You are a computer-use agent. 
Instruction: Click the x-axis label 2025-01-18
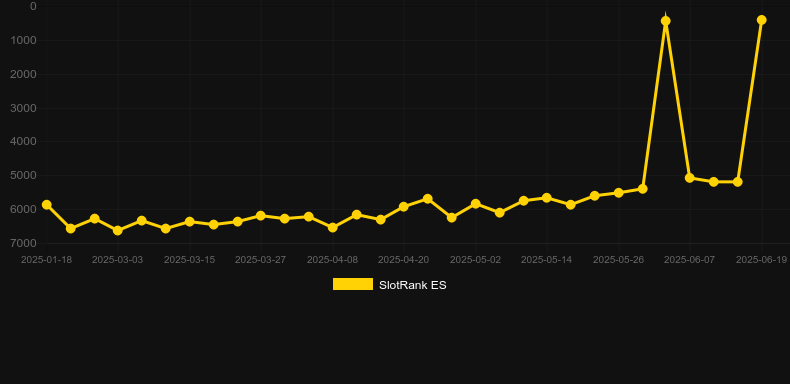[46, 260]
